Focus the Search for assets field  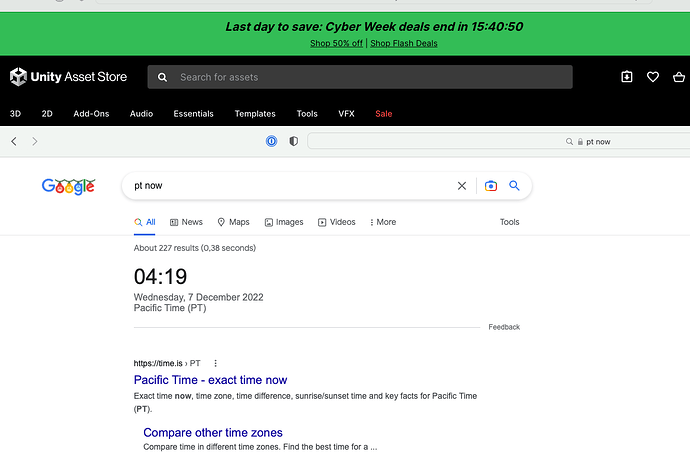pyautogui.click(x=370, y=77)
